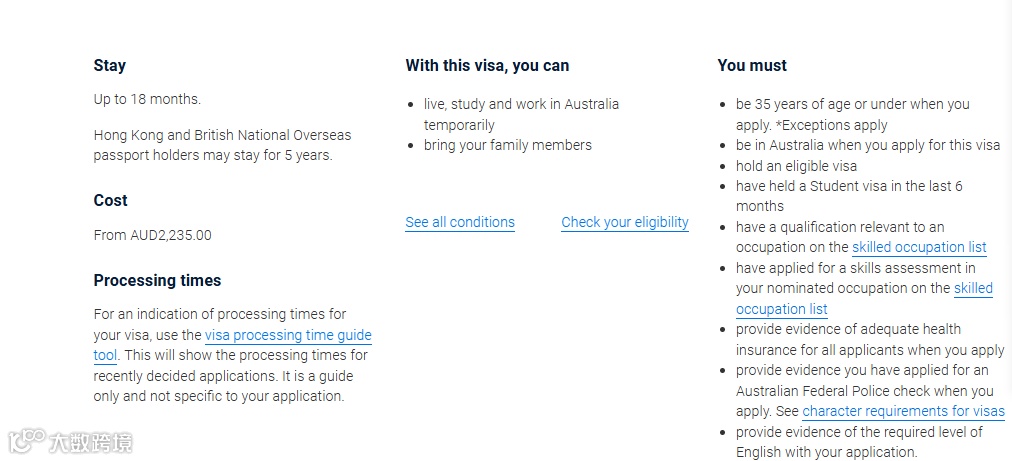The image size is (1012, 461).
Task: Open skilled occupation list link in qualification bullet
Action: [x=919, y=247]
